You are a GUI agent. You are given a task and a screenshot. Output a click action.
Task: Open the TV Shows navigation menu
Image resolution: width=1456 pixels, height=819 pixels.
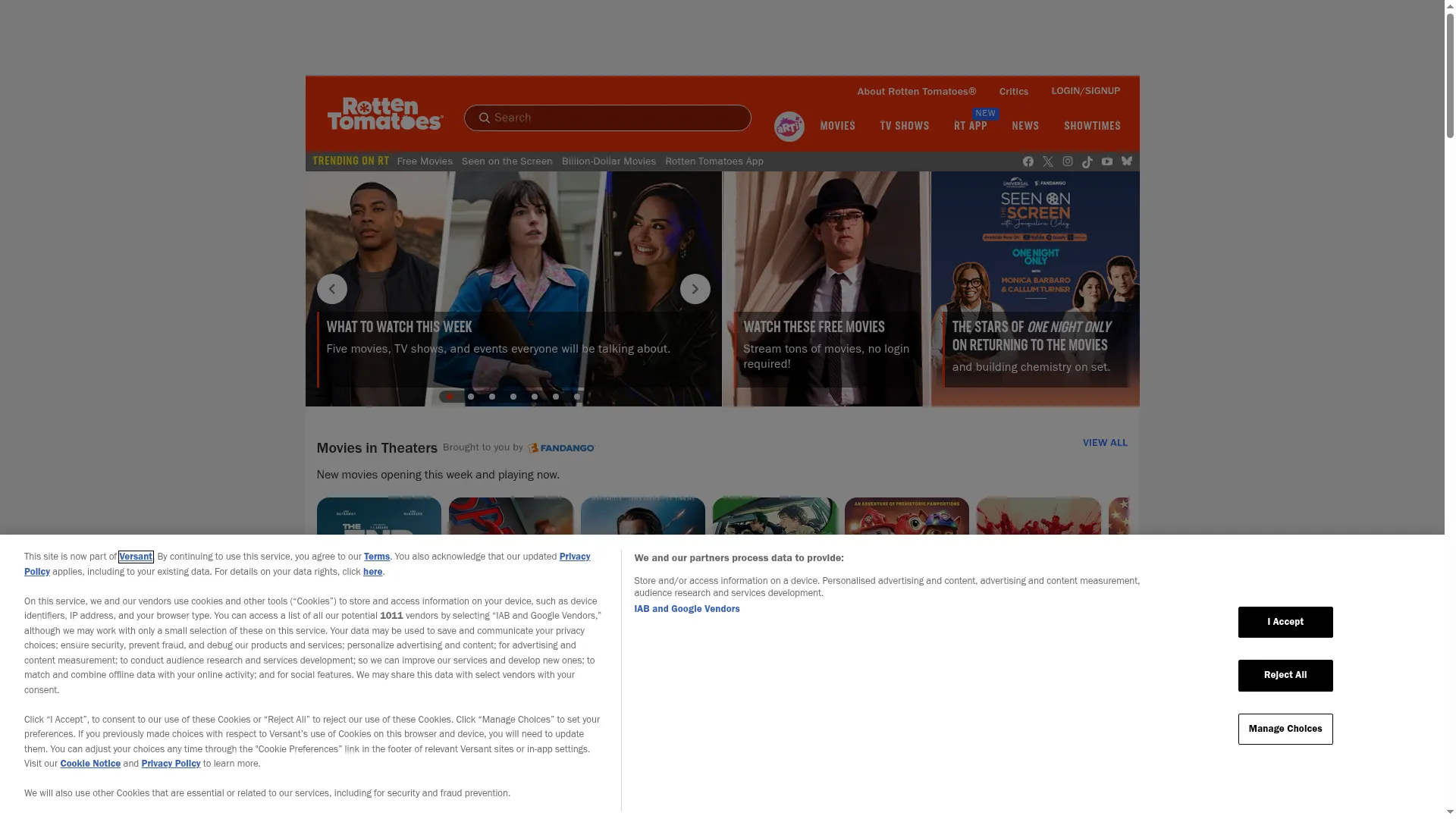click(x=904, y=126)
